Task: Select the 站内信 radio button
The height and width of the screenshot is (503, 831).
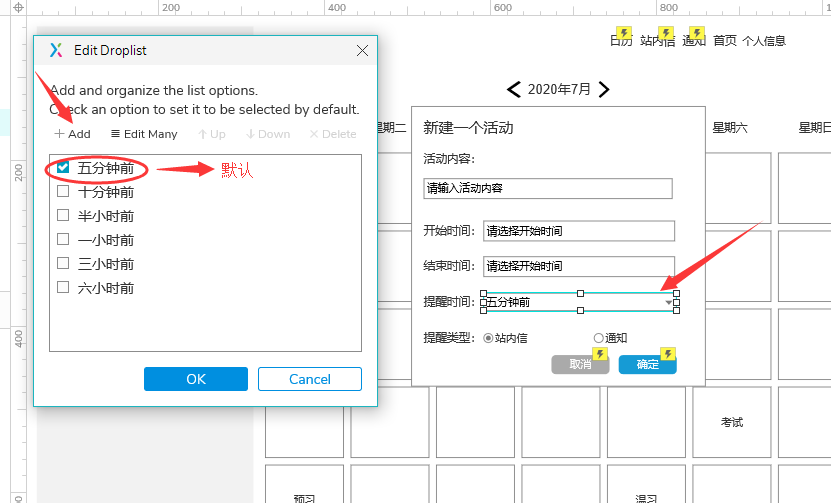Action: (x=488, y=338)
